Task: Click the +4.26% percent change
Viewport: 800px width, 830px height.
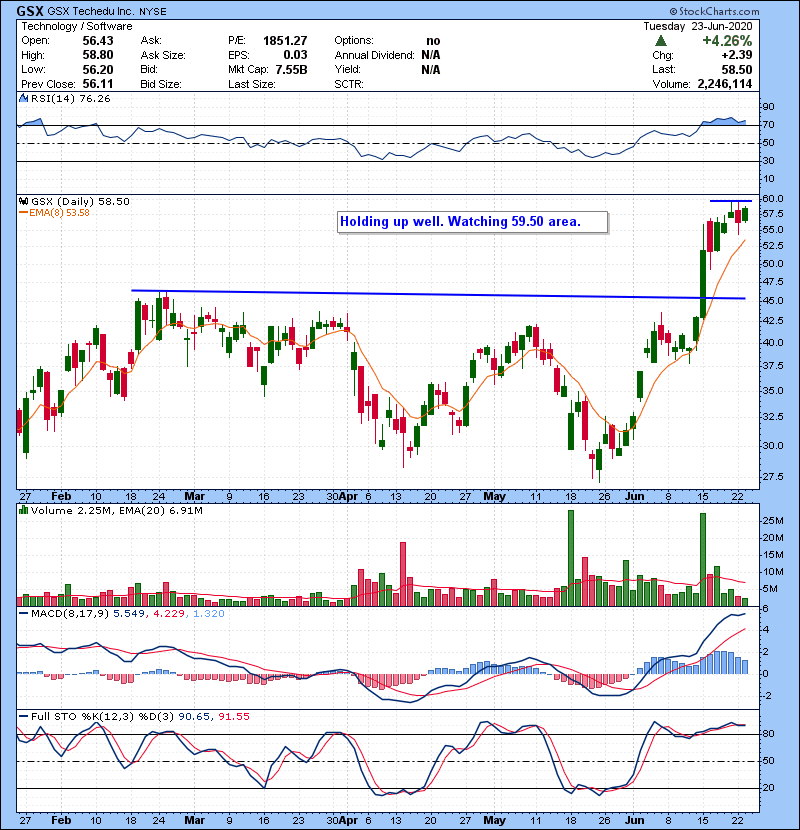Action: 727,41
